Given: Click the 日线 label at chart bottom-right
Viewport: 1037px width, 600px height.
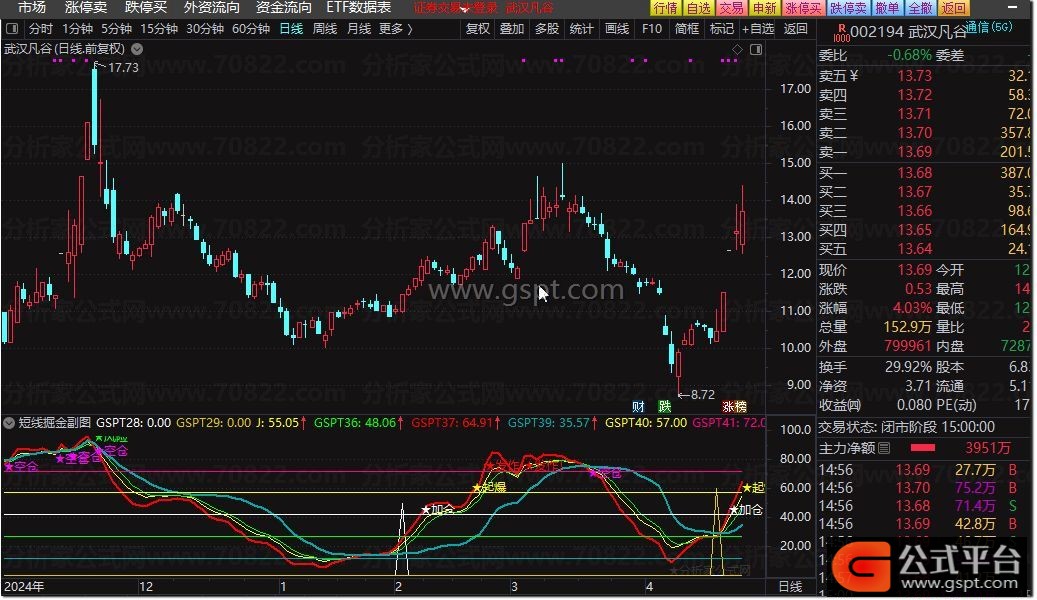Looking at the screenshot, I should pos(790,587).
